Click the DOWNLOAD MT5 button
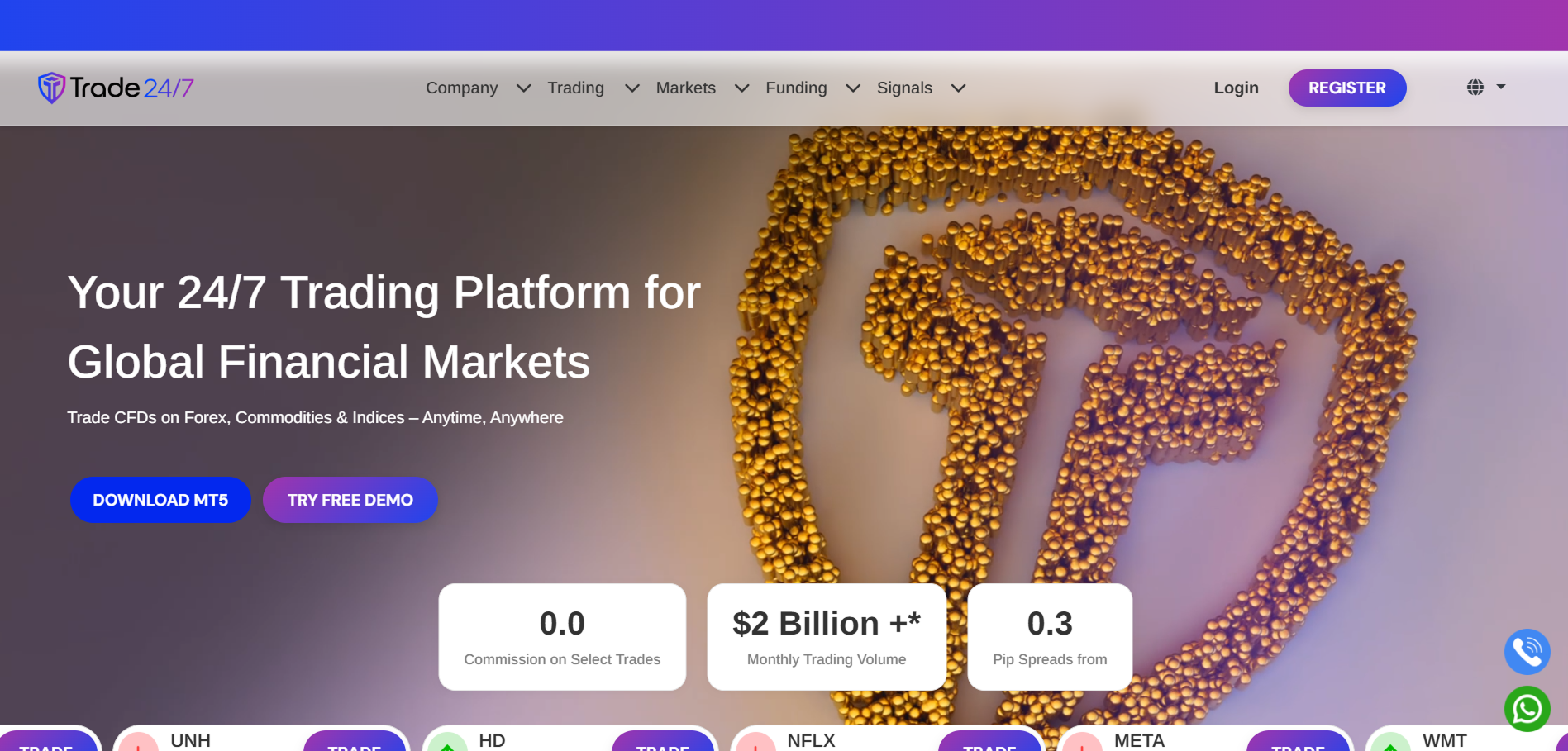 click(x=160, y=500)
